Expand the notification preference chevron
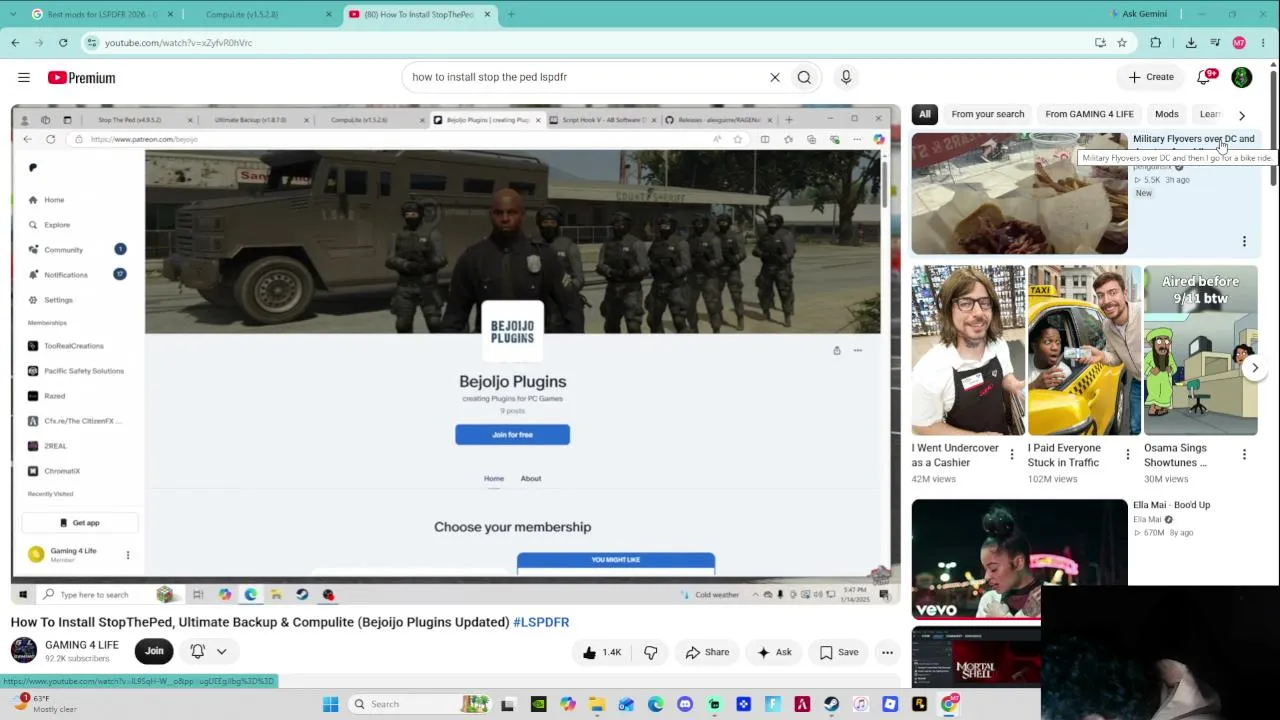 pos(222,651)
